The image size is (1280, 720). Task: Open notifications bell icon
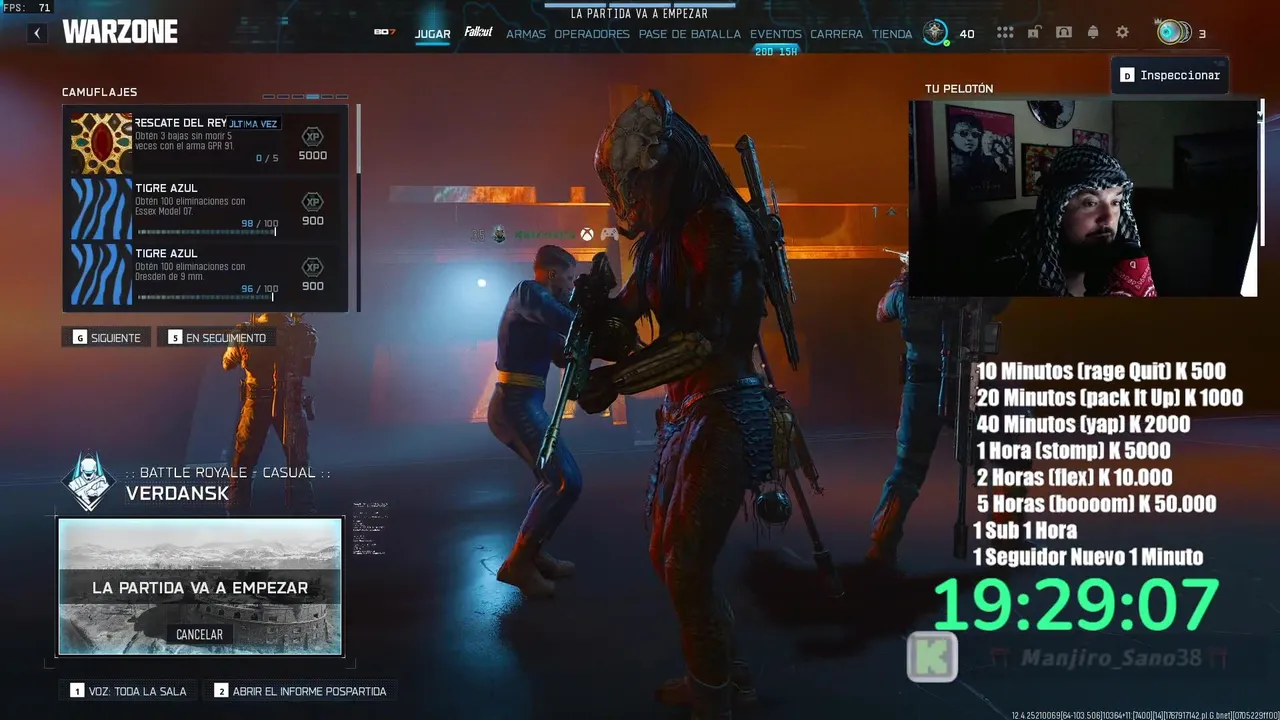[x=1093, y=33]
